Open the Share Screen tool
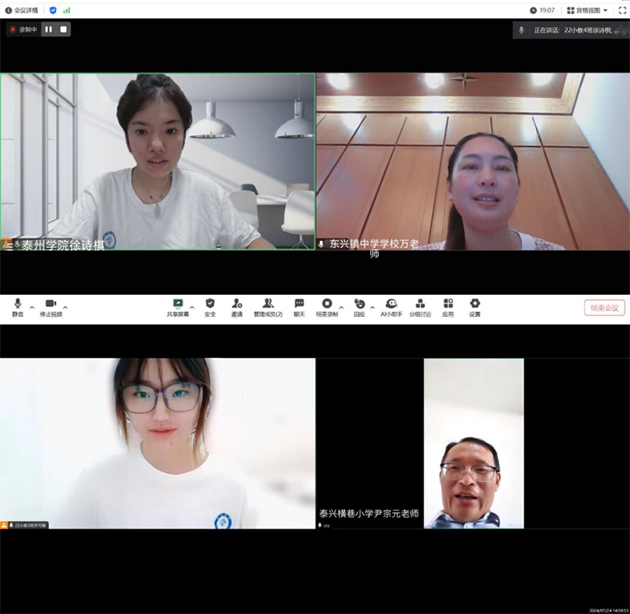 (x=178, y=304)
